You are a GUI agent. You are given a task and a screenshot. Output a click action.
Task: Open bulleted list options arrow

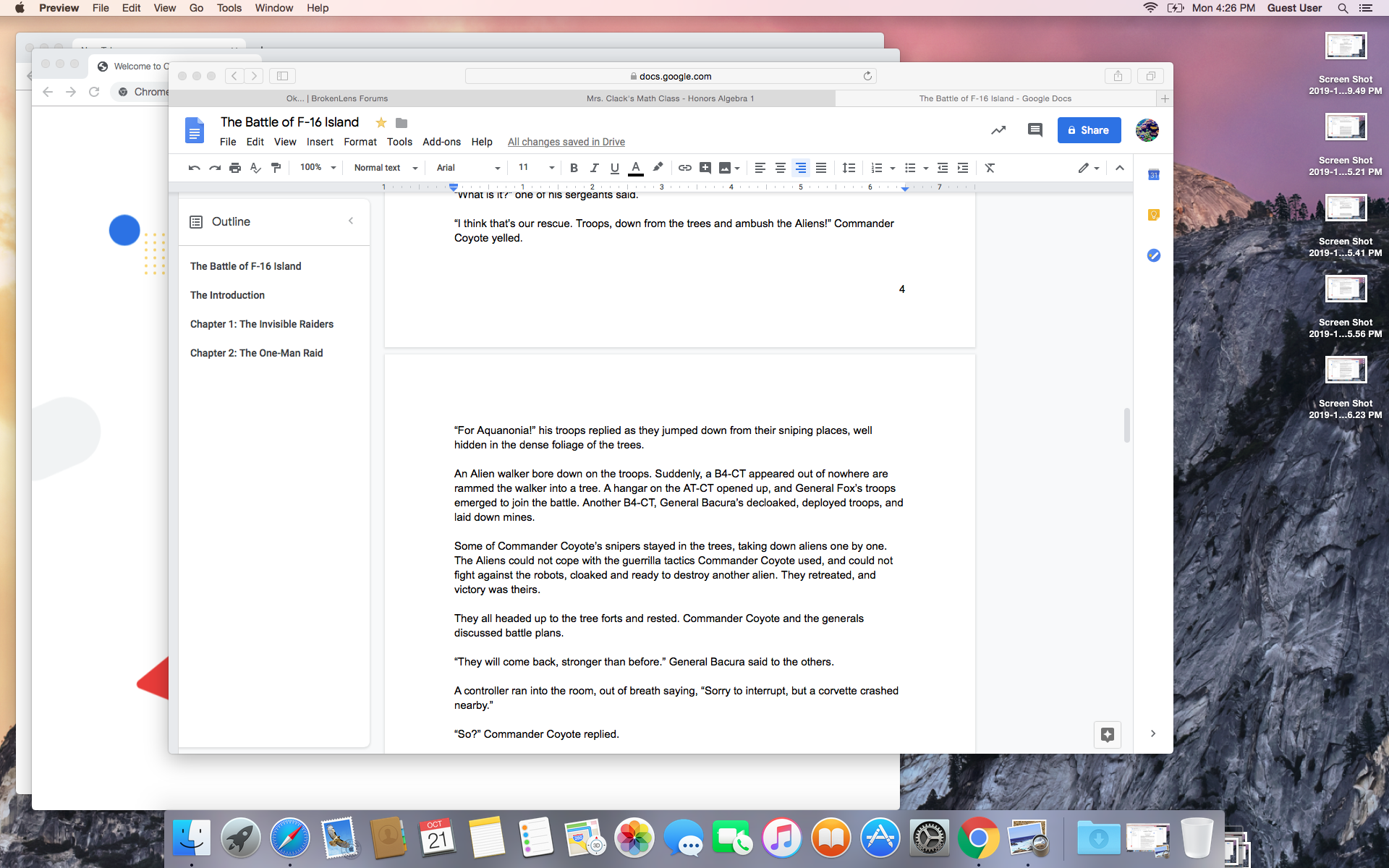click(x=926, y=168)
